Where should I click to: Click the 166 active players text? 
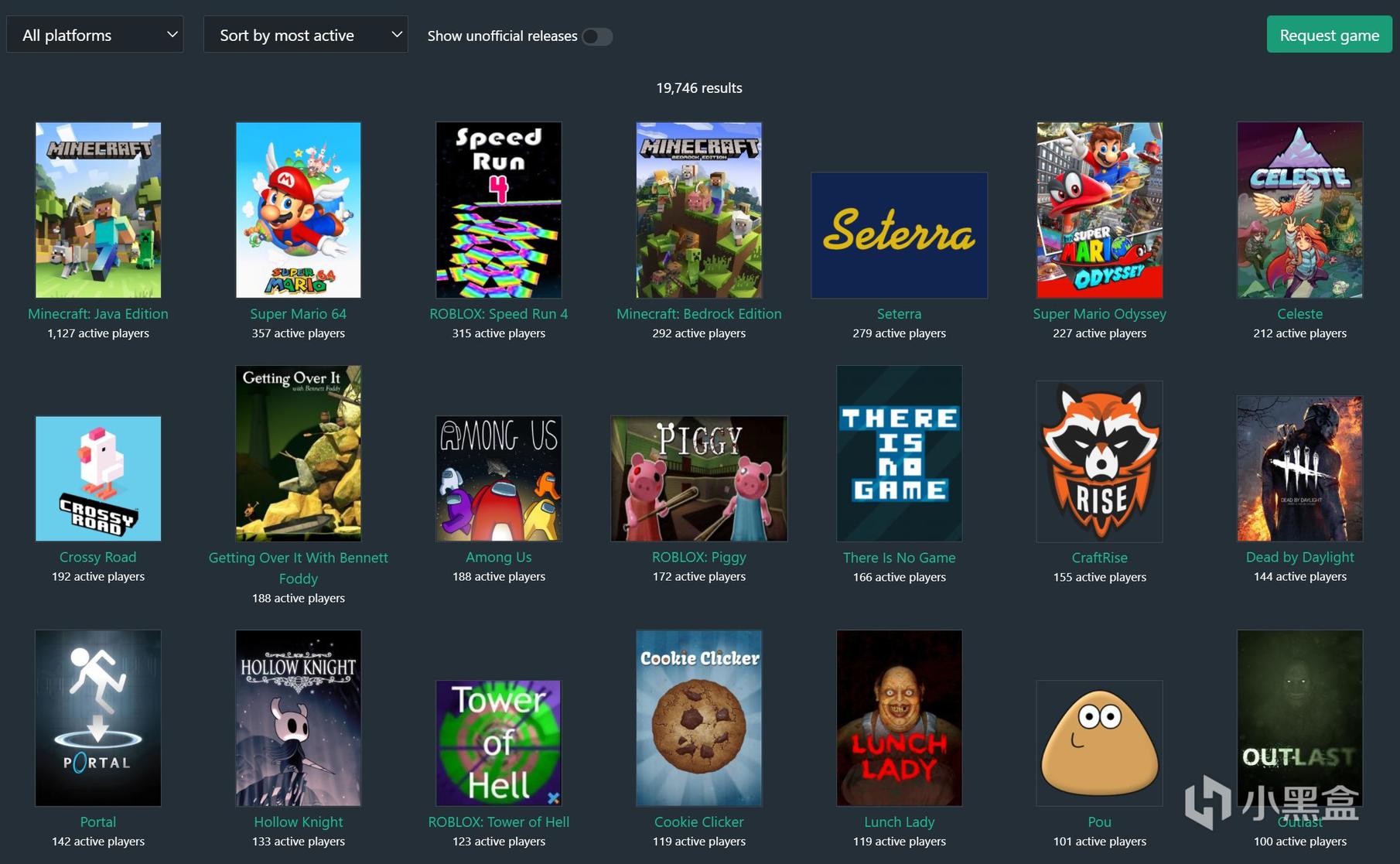point(900,577)
